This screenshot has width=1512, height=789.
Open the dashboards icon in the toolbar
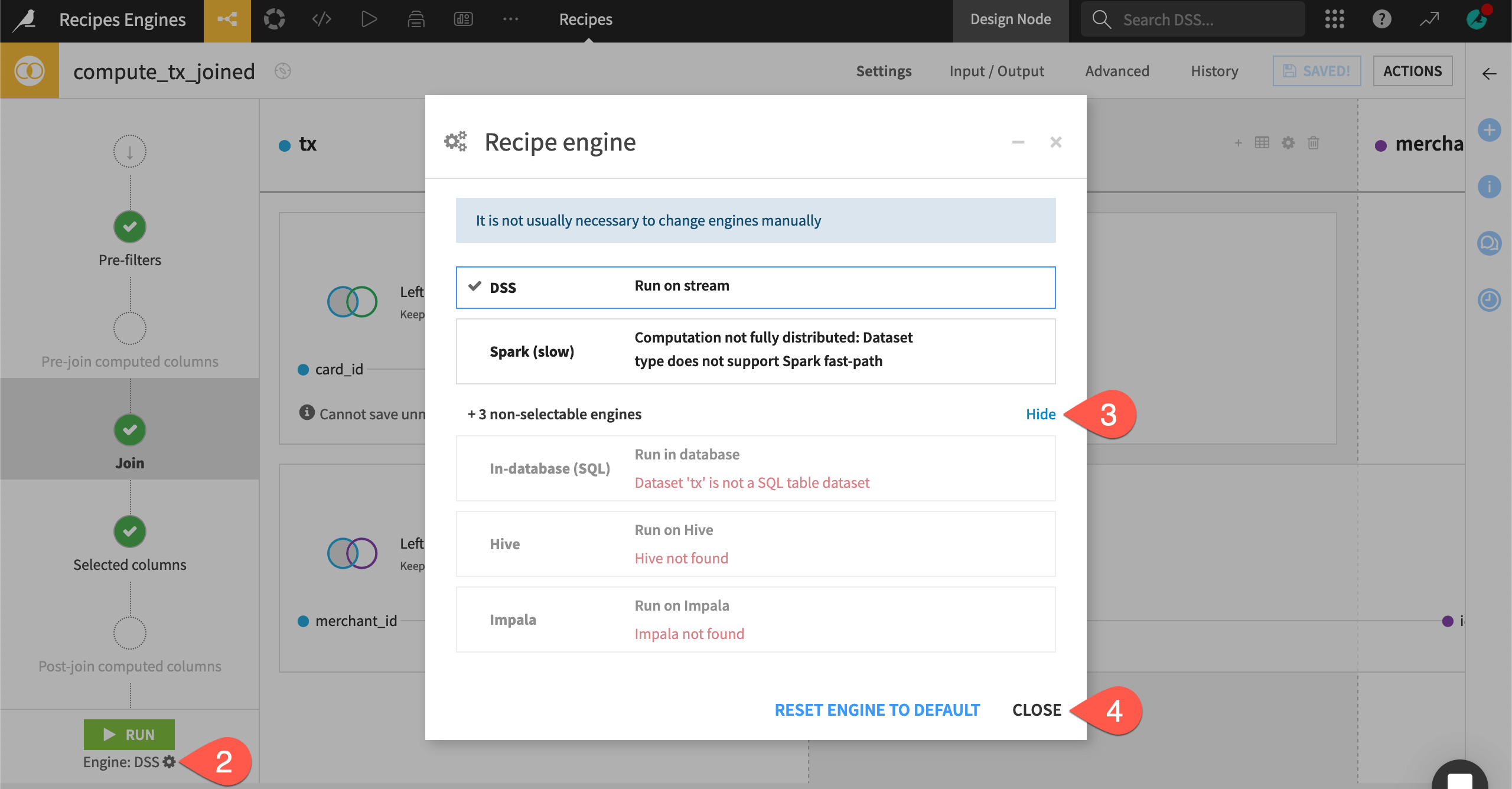click(x=464, y=19)
